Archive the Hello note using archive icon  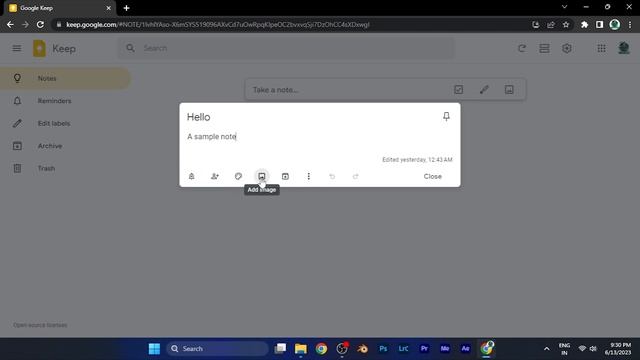click(285, 176)
